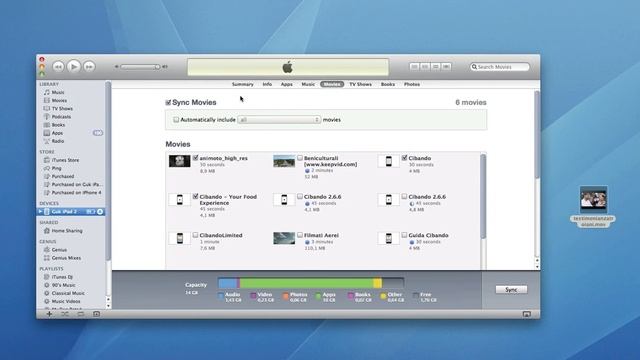Toggle shuffle at the window bottom
This screenshot has height=360, width=640.
(x=65, y=314)
